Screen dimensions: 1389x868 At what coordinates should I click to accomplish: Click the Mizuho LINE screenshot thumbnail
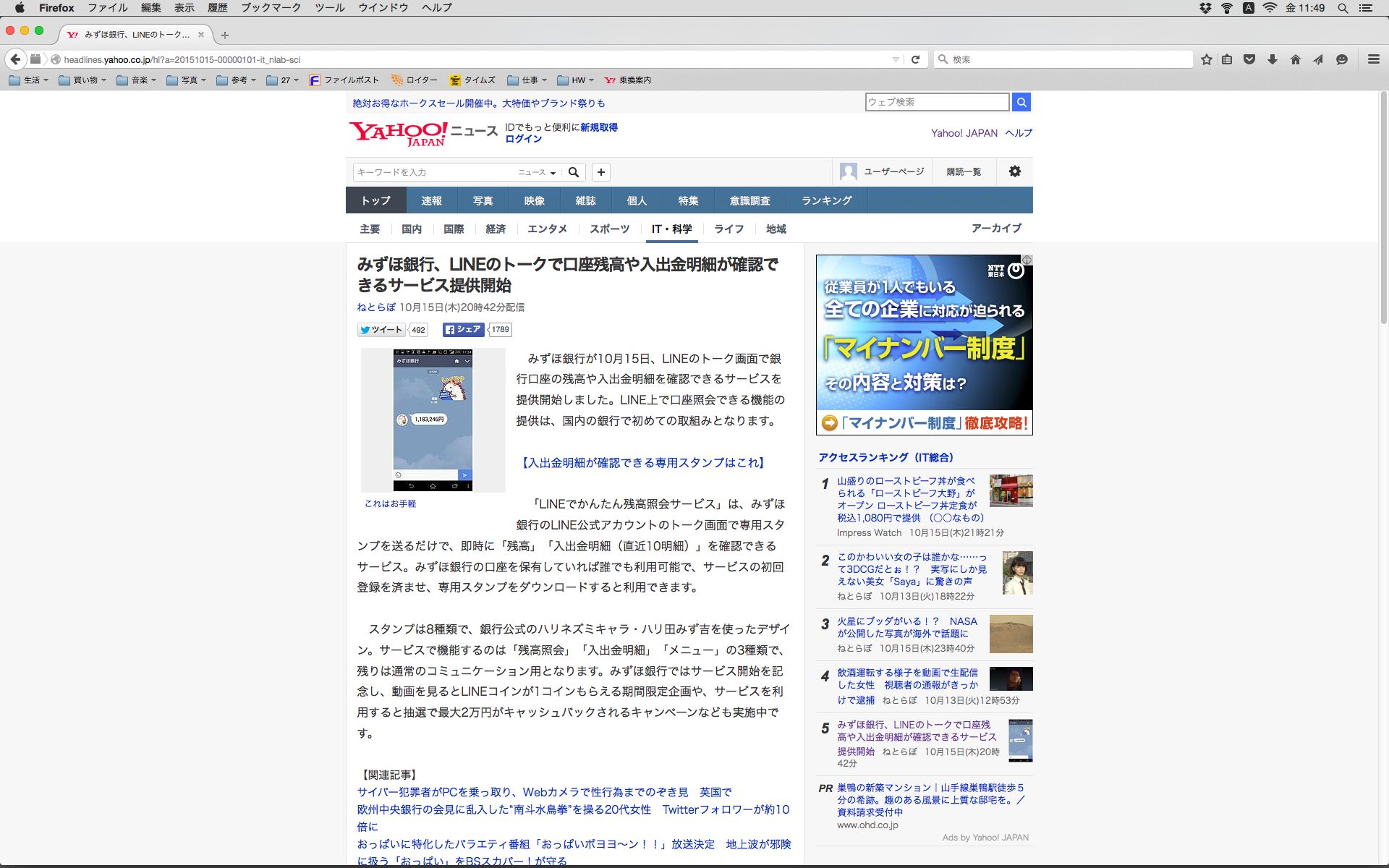coord(433,420)
